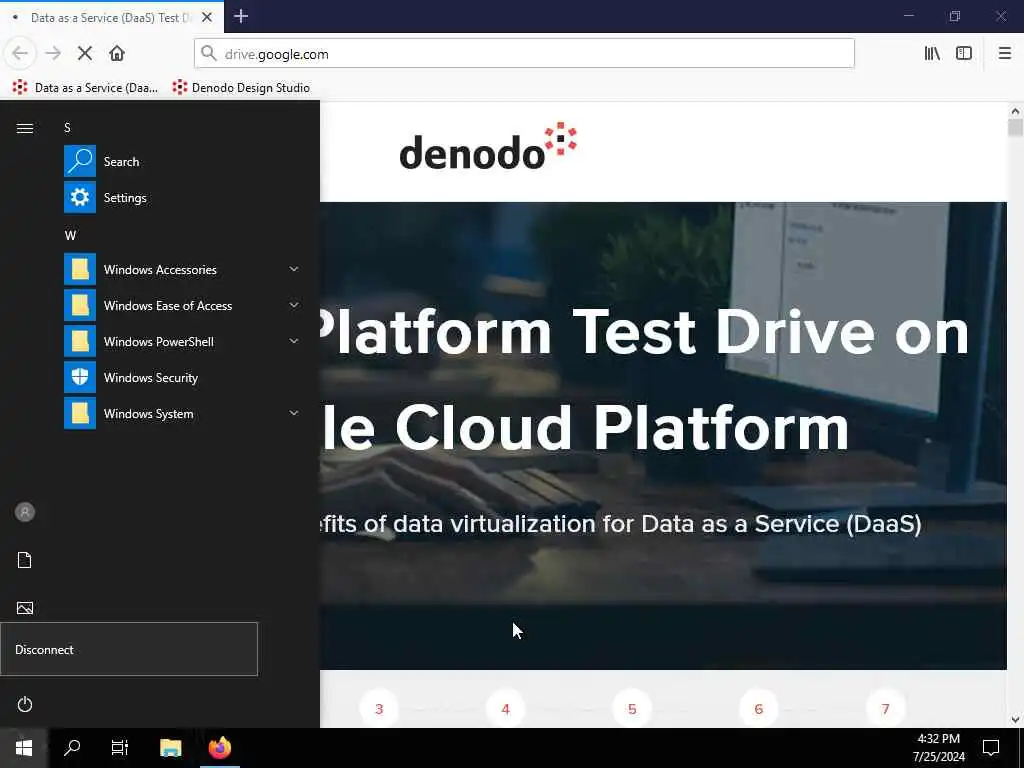Click the Start menu hamburger icon
Screen dimensions: 1024x768
tap(25, 128)
